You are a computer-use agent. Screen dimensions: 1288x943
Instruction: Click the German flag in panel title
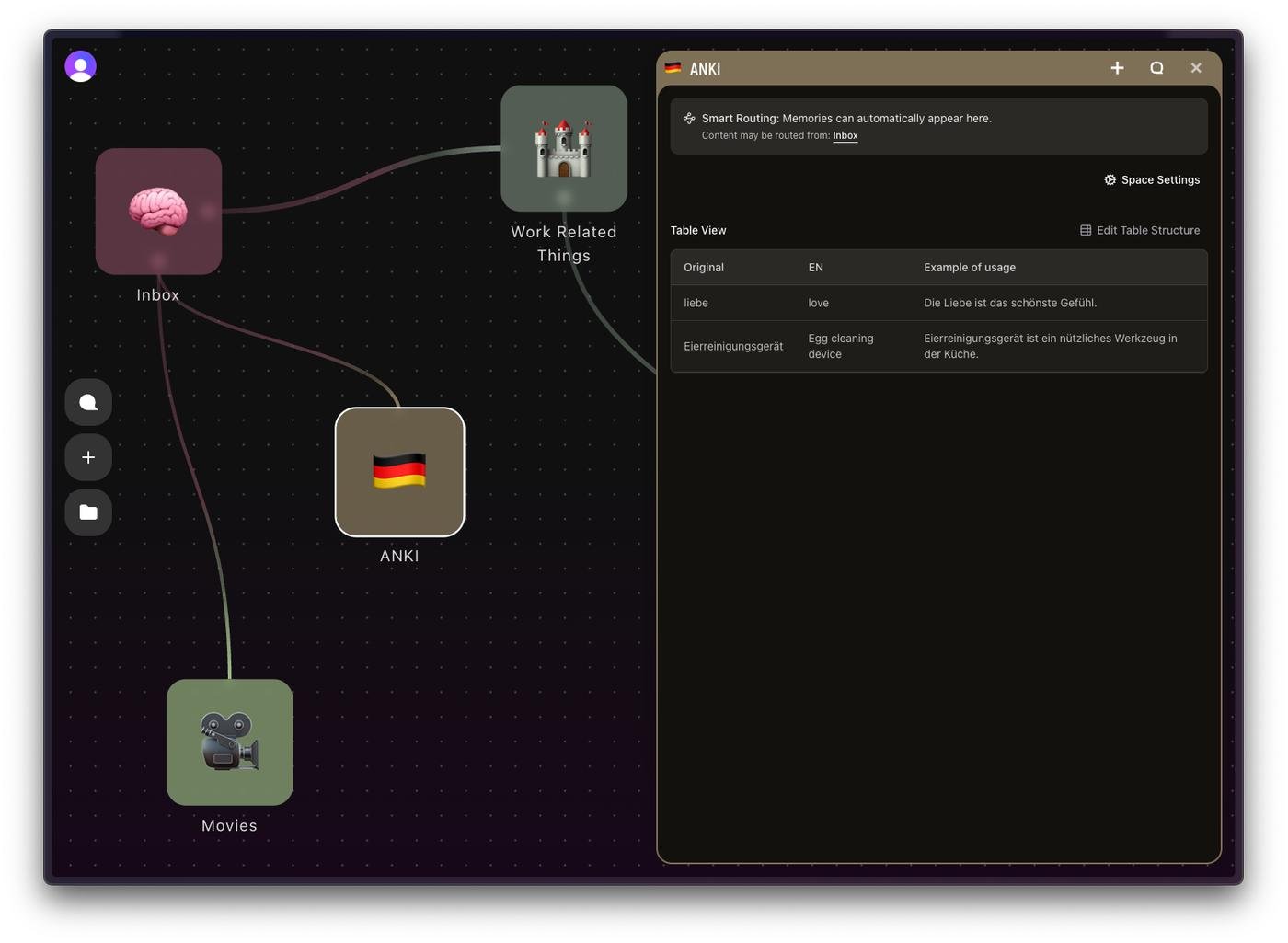[673, 68]
